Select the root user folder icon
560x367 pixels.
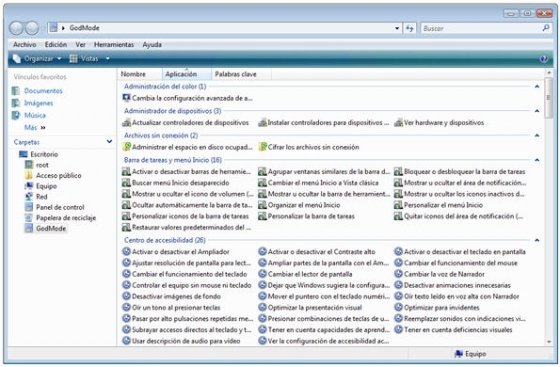[x=29, y=165]
